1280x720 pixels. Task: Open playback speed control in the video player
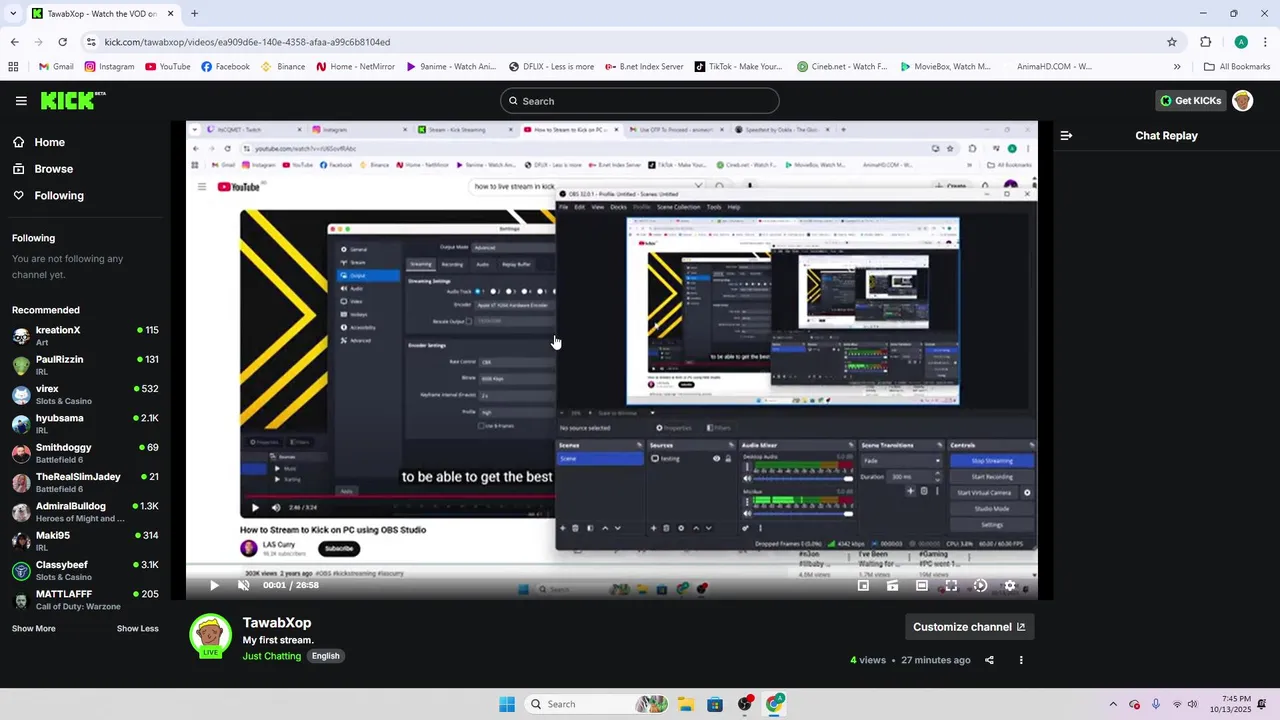(980, 586)
